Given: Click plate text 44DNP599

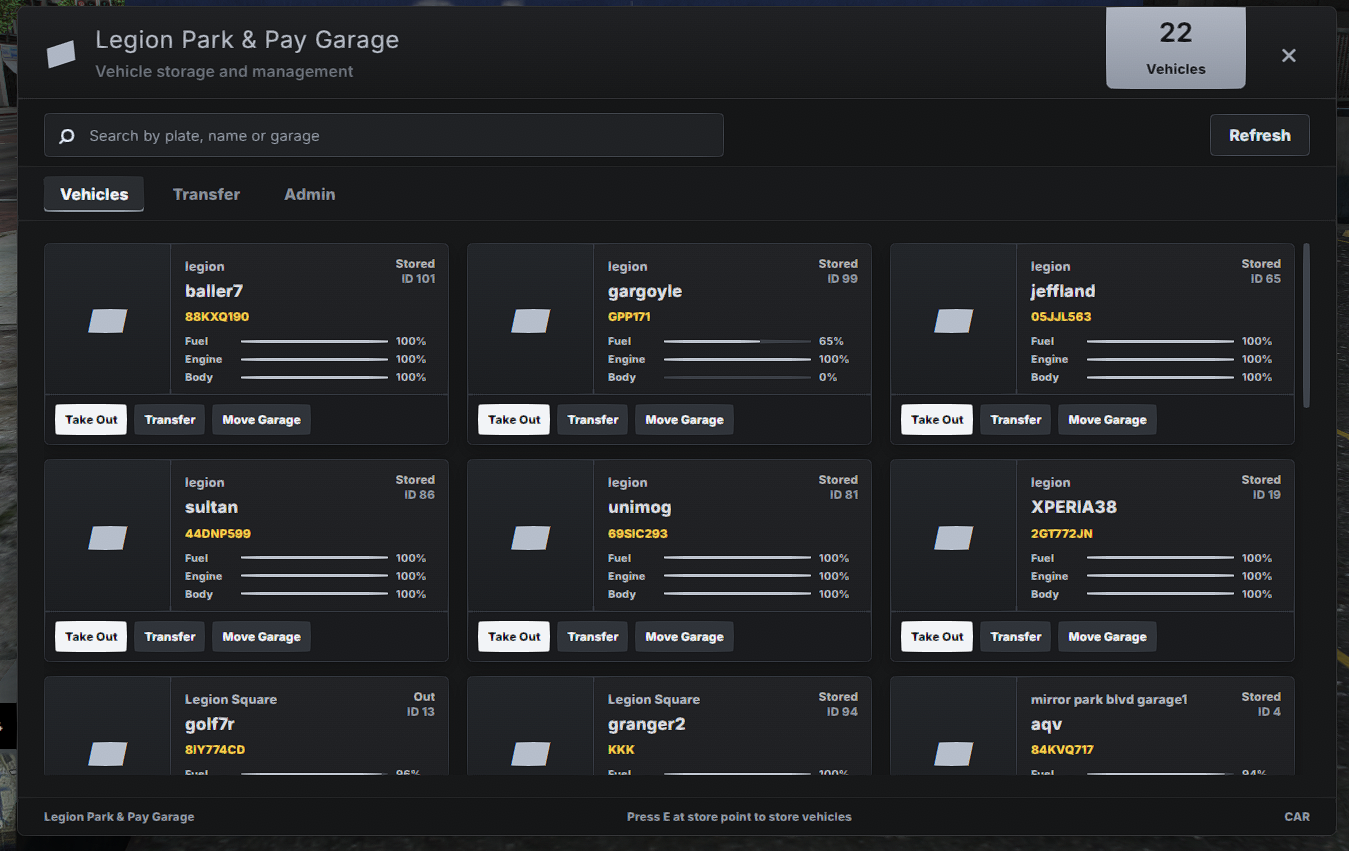Looking at the screenshot, I should coord(218,534).
